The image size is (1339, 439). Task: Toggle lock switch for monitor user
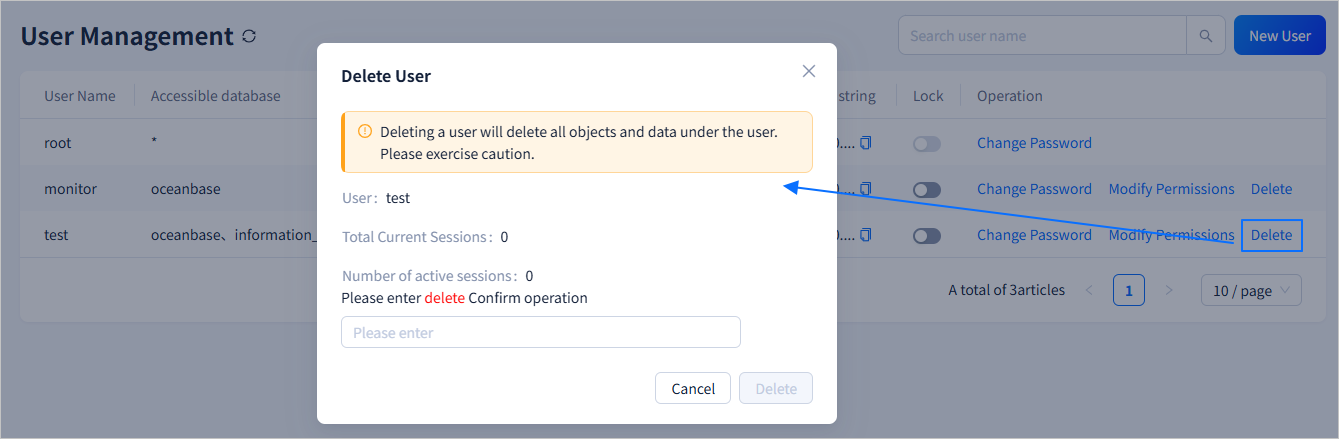click(927, 190)
